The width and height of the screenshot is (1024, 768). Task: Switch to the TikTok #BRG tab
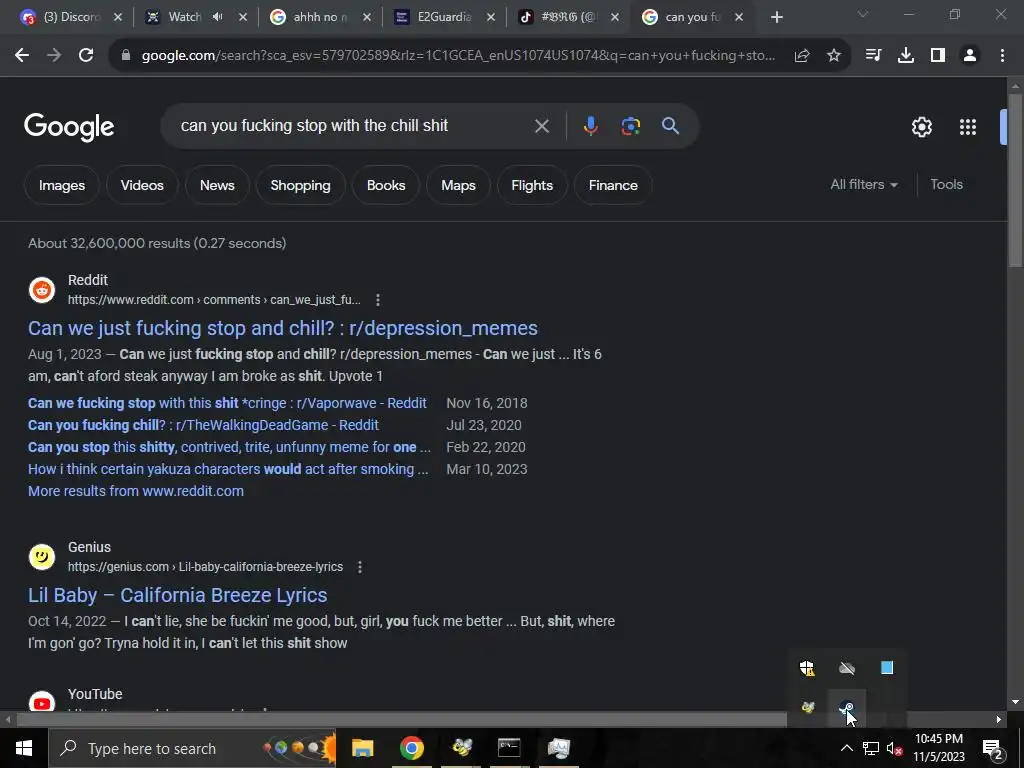click(x=568, y=18)
